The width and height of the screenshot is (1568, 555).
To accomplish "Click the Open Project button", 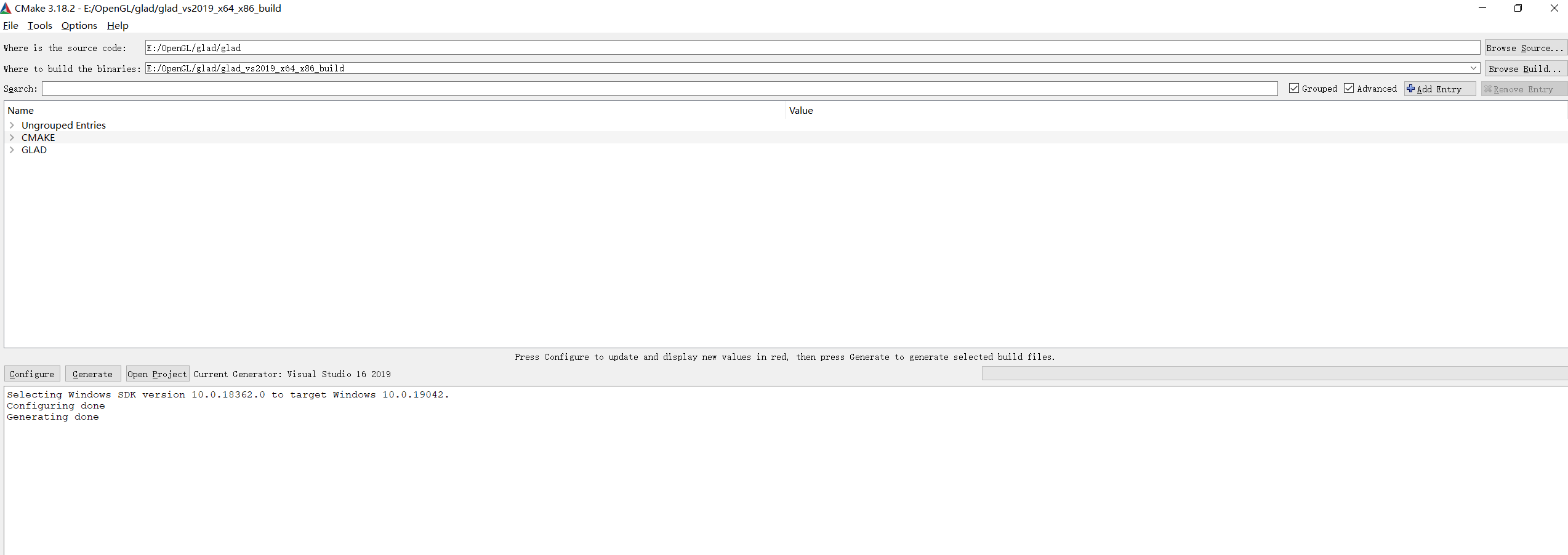I will (157, 374).
